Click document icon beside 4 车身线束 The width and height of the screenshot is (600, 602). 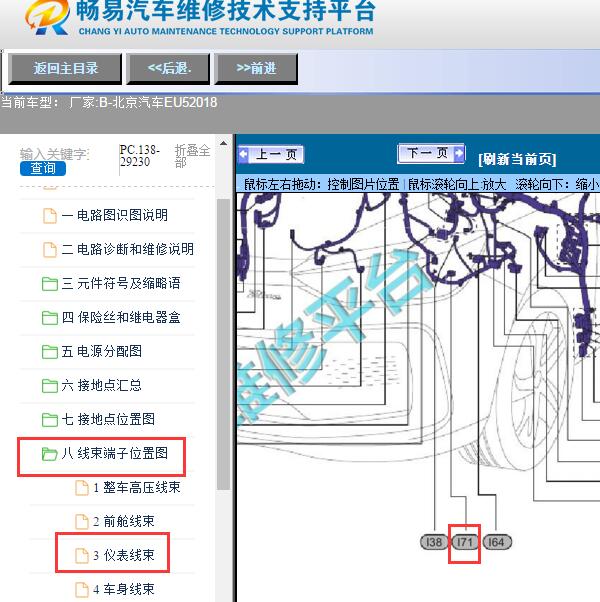click(82, 590)
